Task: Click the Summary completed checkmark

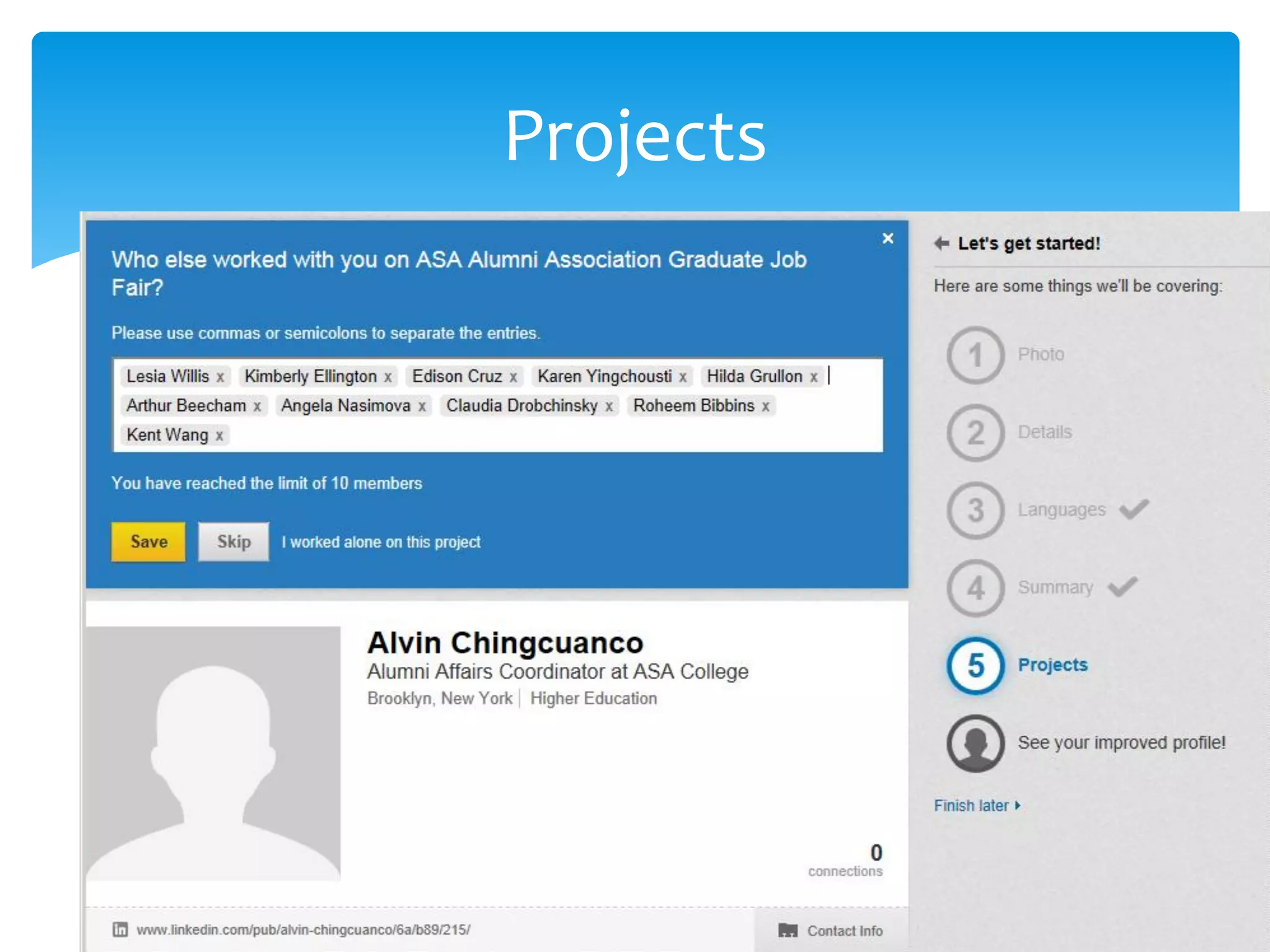Action: [1122, 586]
